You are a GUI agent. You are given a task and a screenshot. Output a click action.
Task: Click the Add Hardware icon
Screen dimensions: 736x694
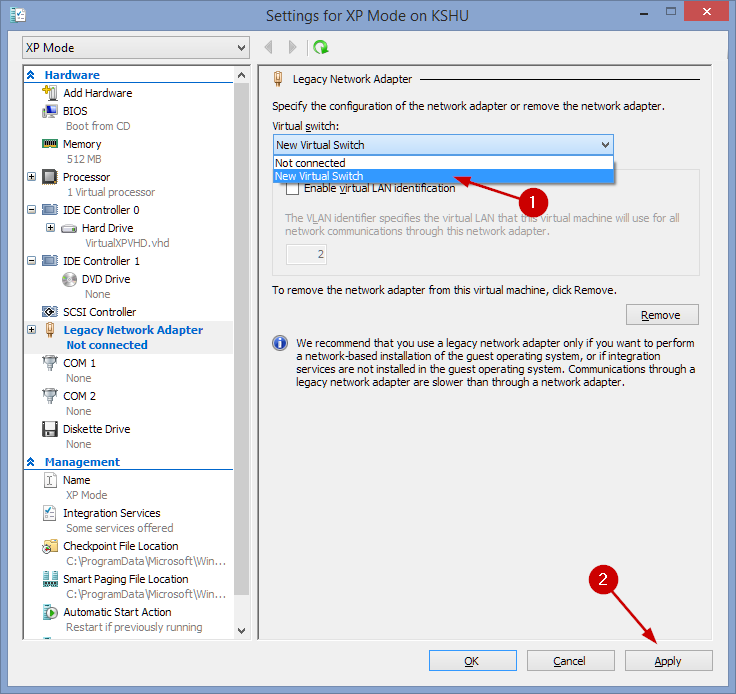50,92
